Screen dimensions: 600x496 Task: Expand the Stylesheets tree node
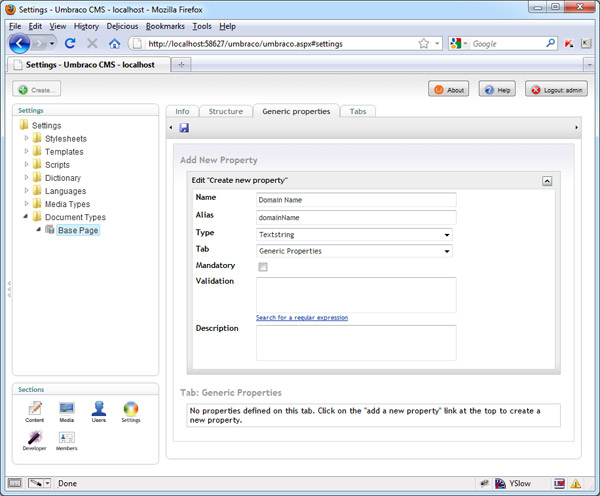click(x=26, y=138)
